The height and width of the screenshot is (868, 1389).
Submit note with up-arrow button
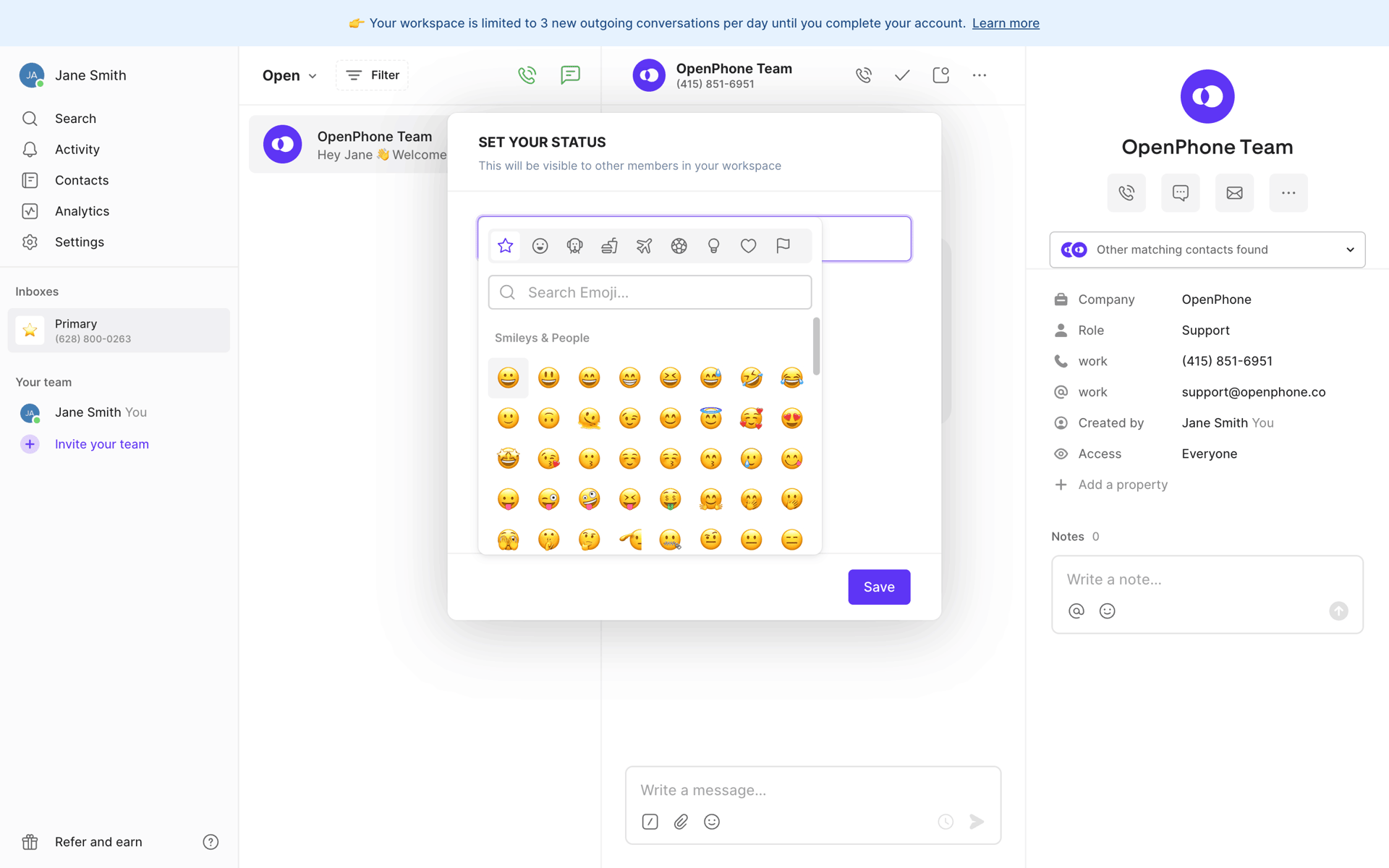click(x=1338, y=611)
